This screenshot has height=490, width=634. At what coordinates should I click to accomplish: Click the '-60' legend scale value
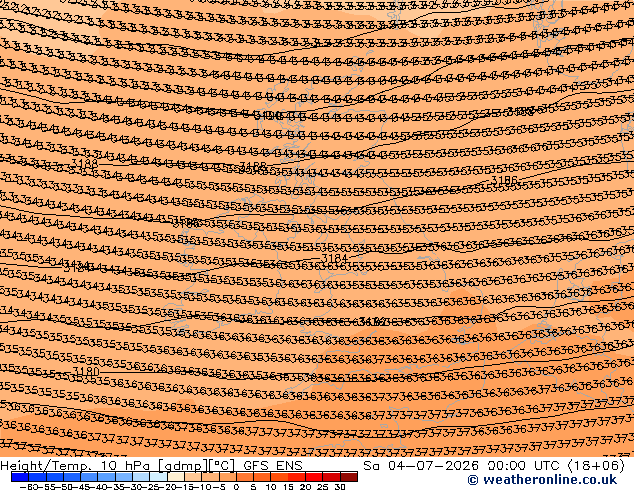[x=27, y=487]
